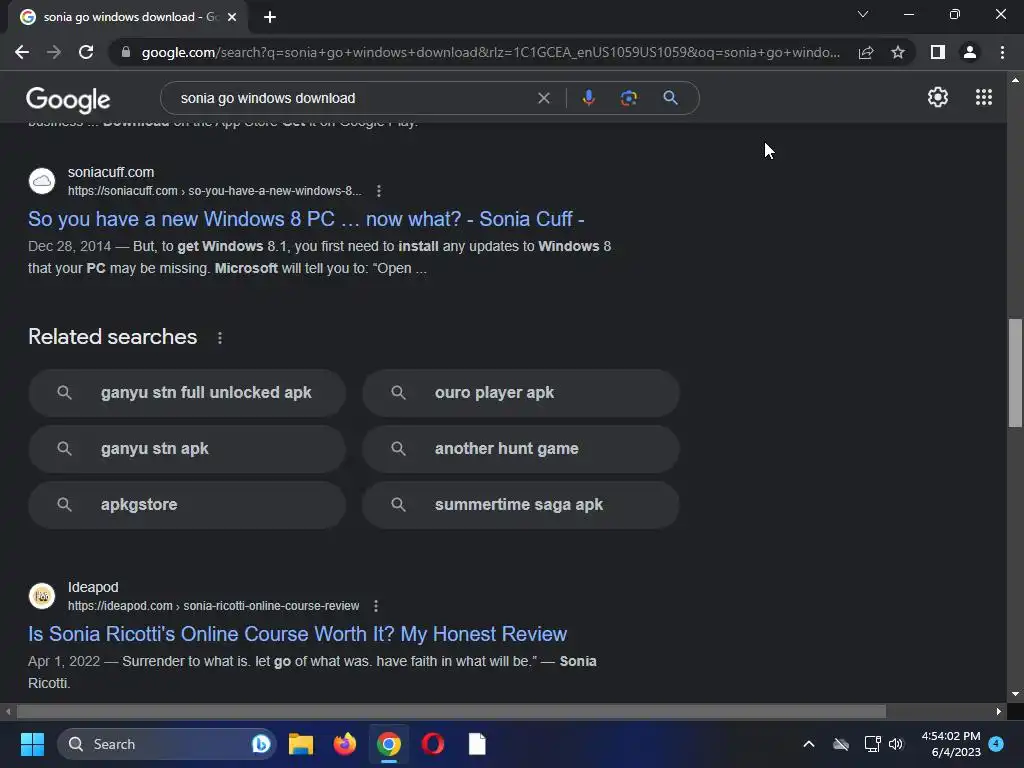Open the soniacuff.com result's more options
Viewport: 1024px width, 768px height.
[379, 191]
